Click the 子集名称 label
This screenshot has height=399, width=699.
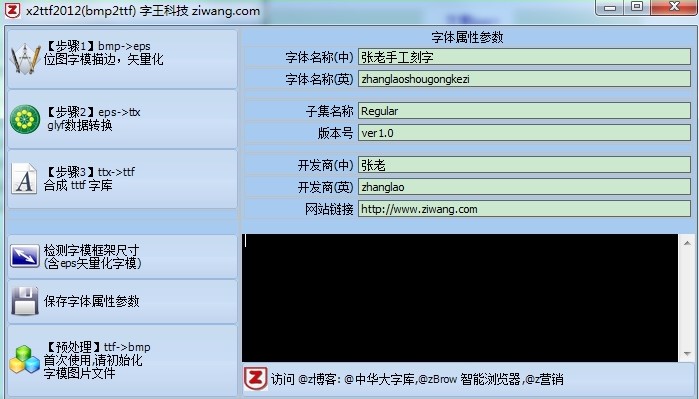point(329,111)
